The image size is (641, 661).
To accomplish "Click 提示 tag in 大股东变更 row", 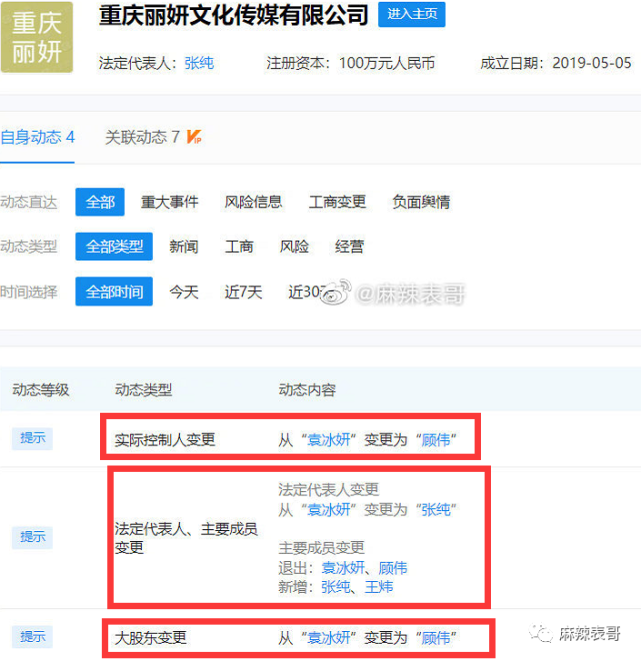I will (32, 637).
